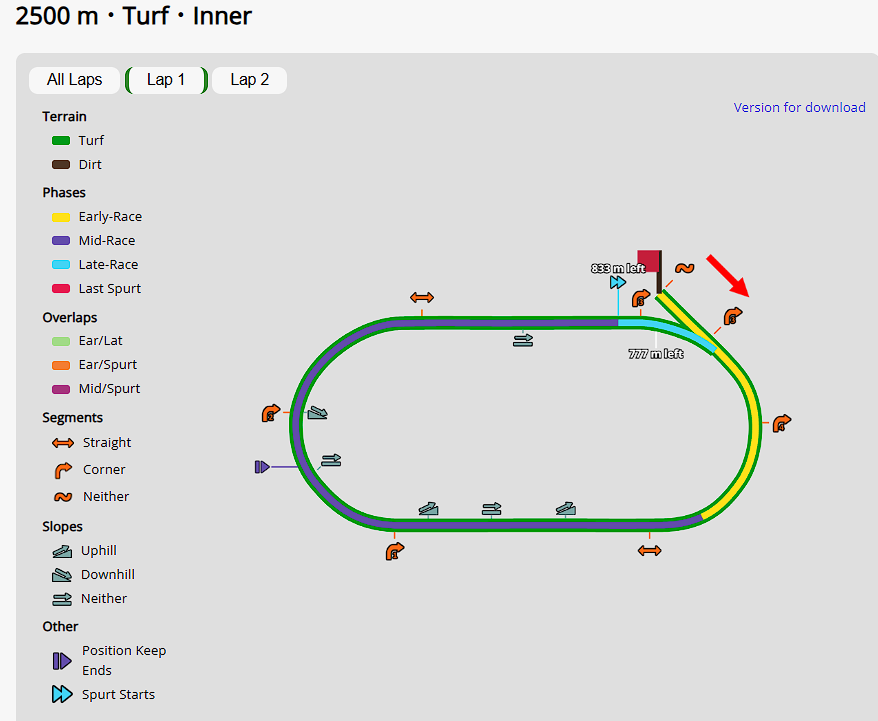The width and height of the screenshot is (878, 721).
Task: Click the Neither squiggle icon in the Segments legend
Action: (63, 497)
